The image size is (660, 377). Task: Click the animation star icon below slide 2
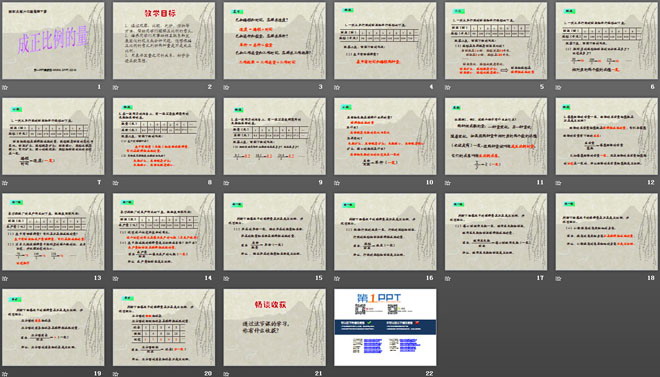pos(116,88)
